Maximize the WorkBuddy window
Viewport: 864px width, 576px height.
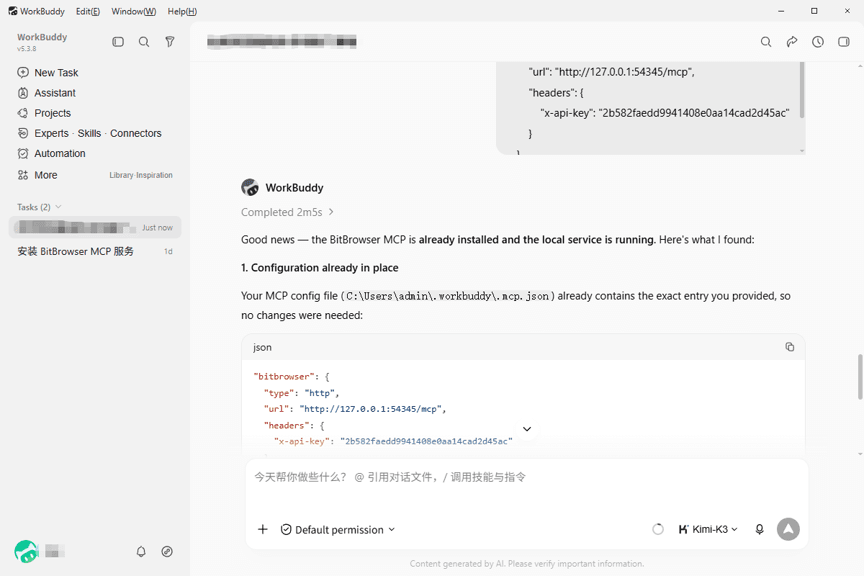coord(814,11)
